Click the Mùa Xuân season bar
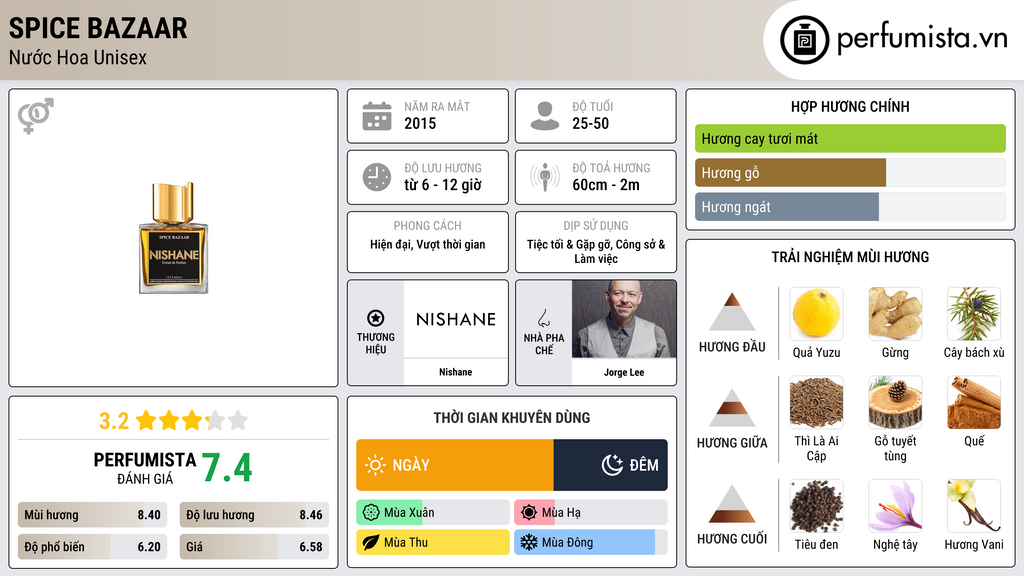The height and width of the screenshot is (576, 1024). [x=433, y=513]
